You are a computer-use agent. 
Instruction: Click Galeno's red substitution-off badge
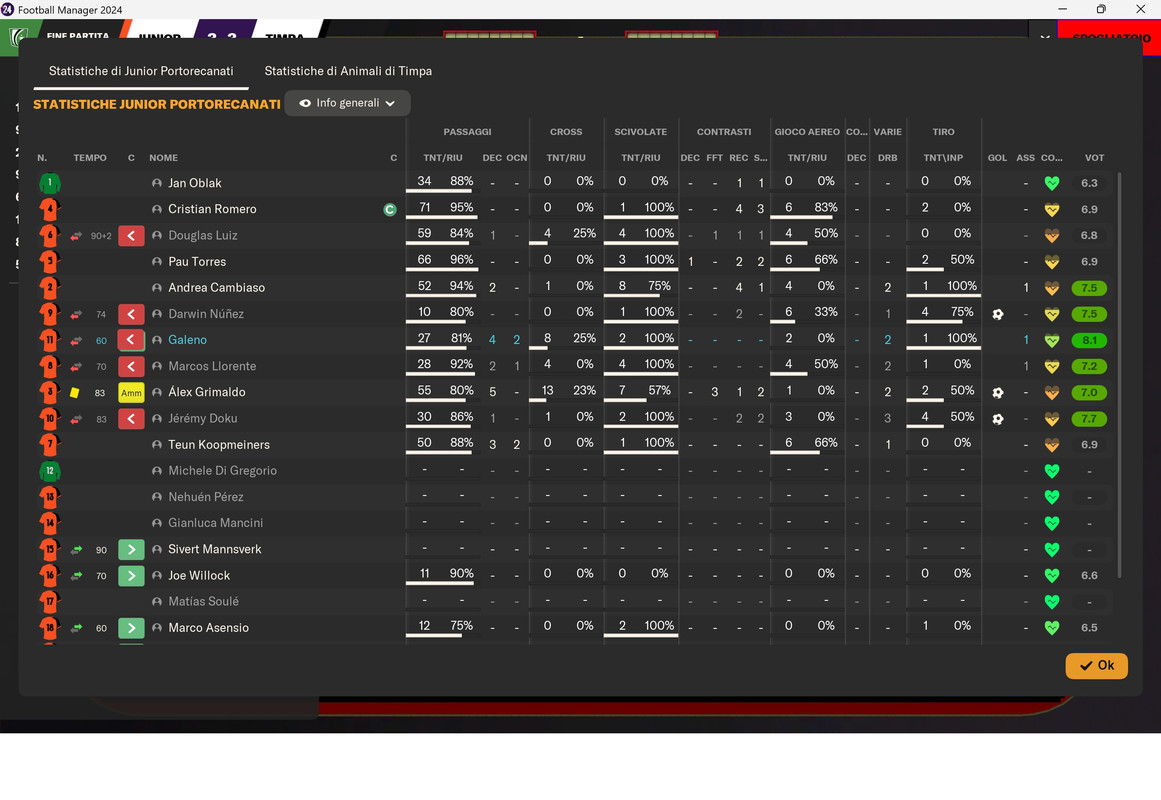pyautogui.click(x=131, y=340)
